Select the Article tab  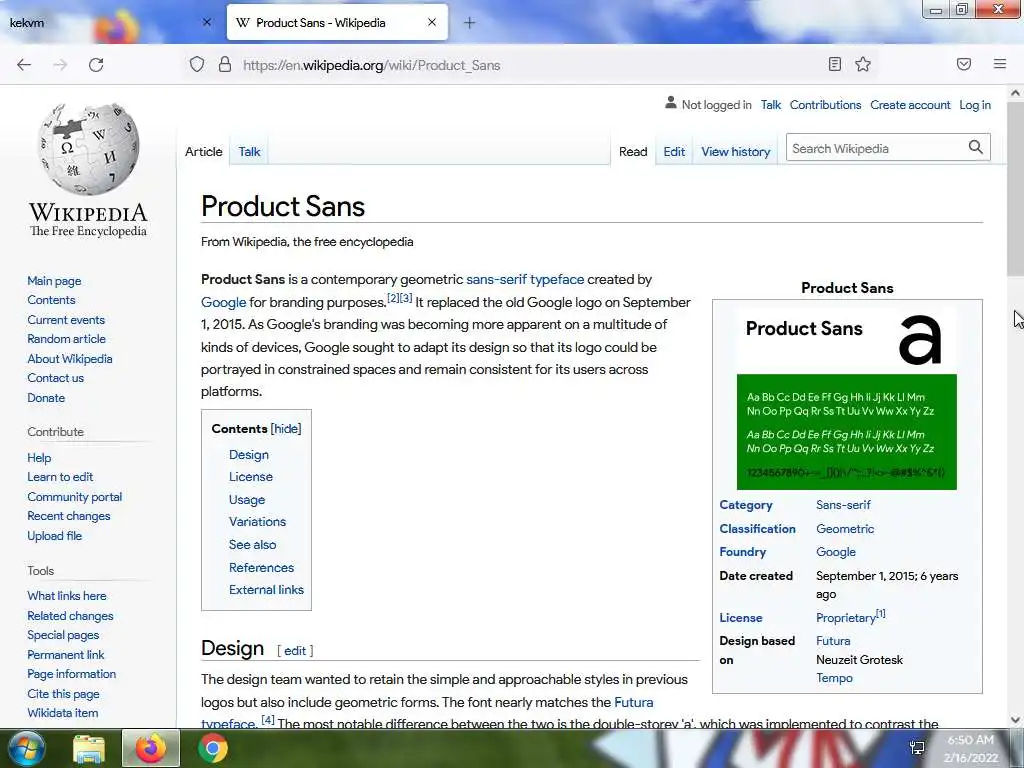click(x=204, y=152)
